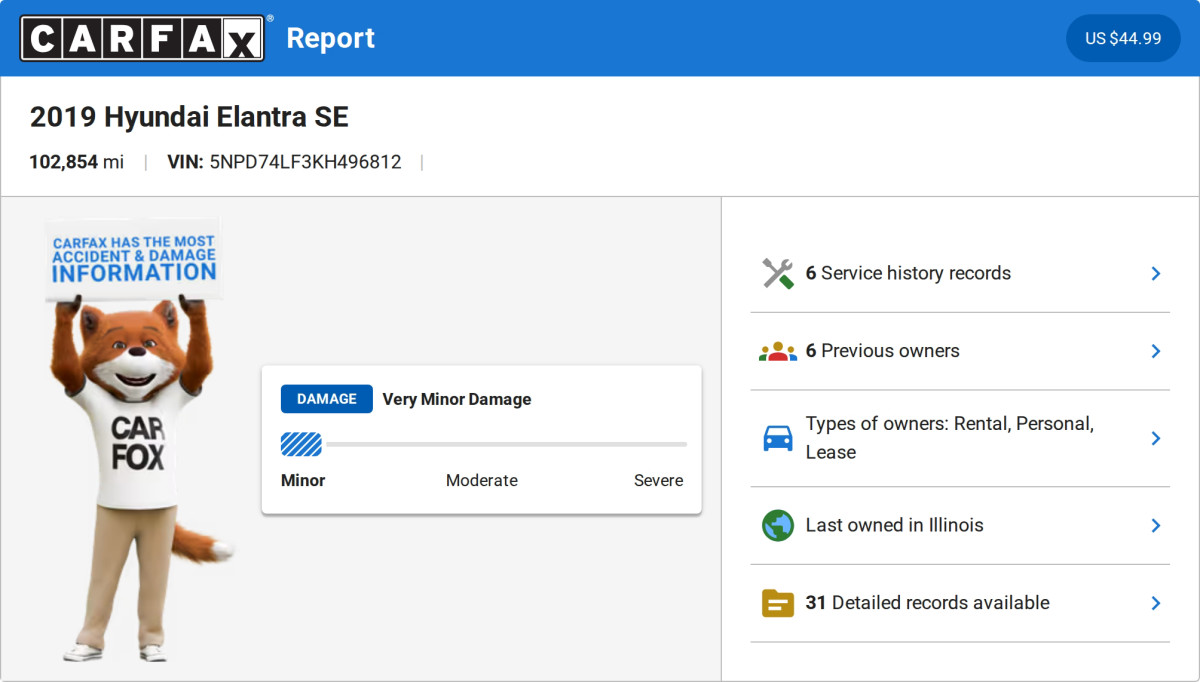Open 31 Detailed records available link
This screenshot has height=682, width=1200.
point(927,603)
